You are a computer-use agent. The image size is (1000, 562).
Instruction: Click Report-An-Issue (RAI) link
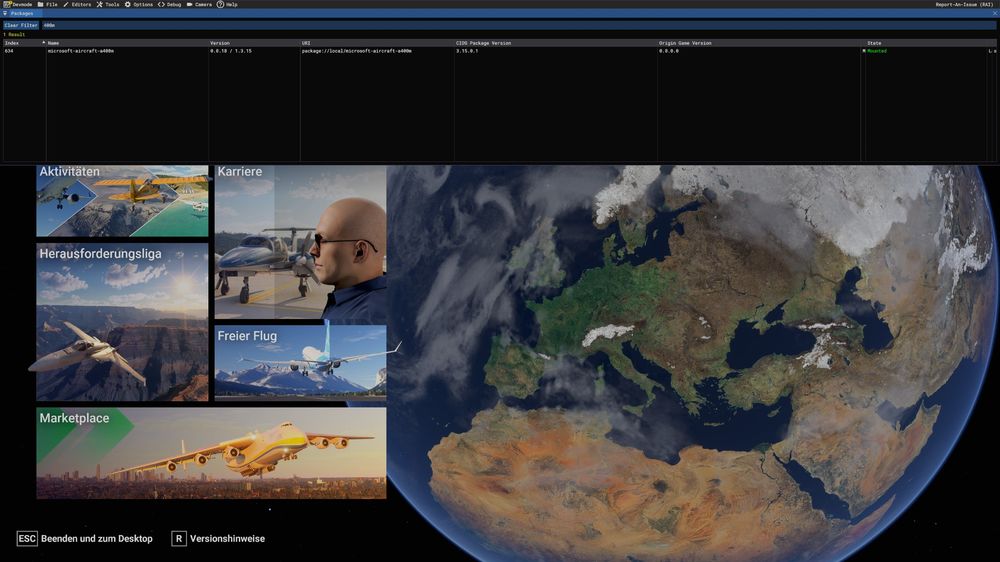tap(964, 4)
